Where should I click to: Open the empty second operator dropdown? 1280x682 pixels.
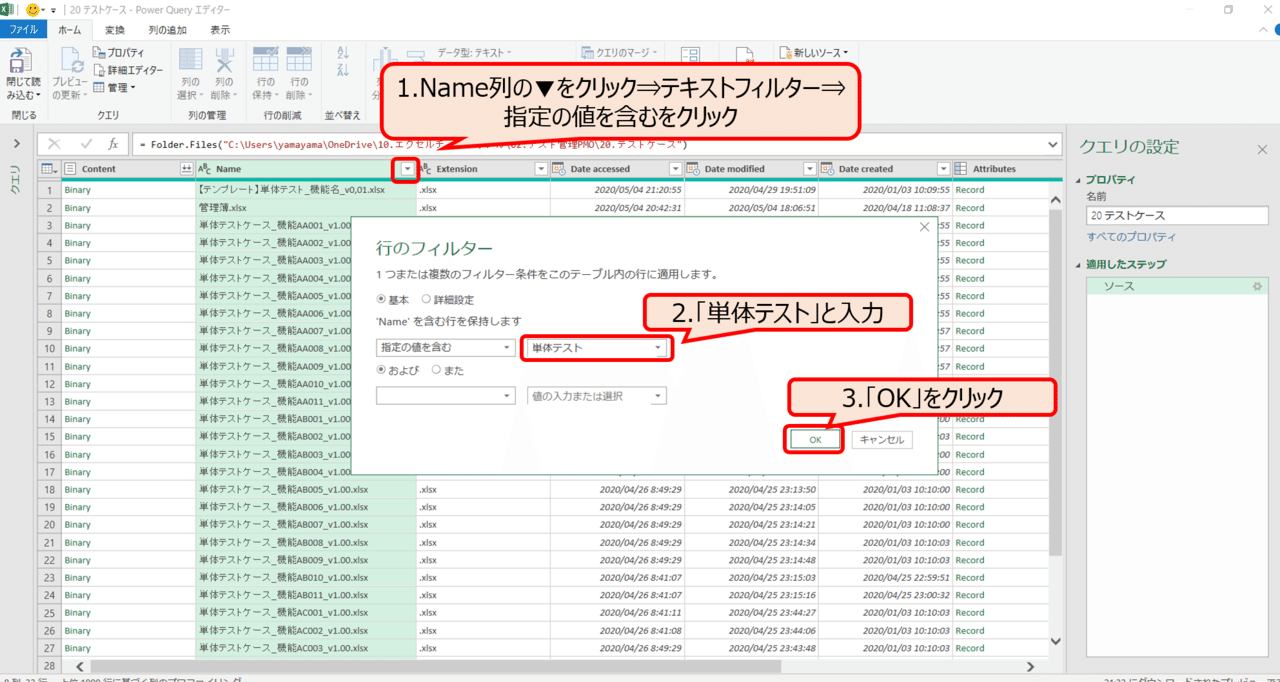point(445,396)
